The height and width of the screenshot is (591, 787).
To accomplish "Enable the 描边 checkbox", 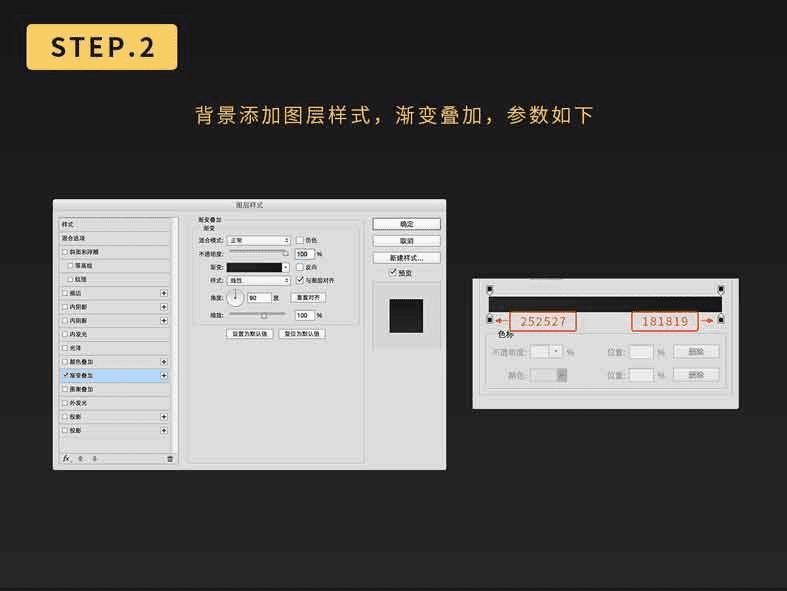I will click(x=65, y=293).
